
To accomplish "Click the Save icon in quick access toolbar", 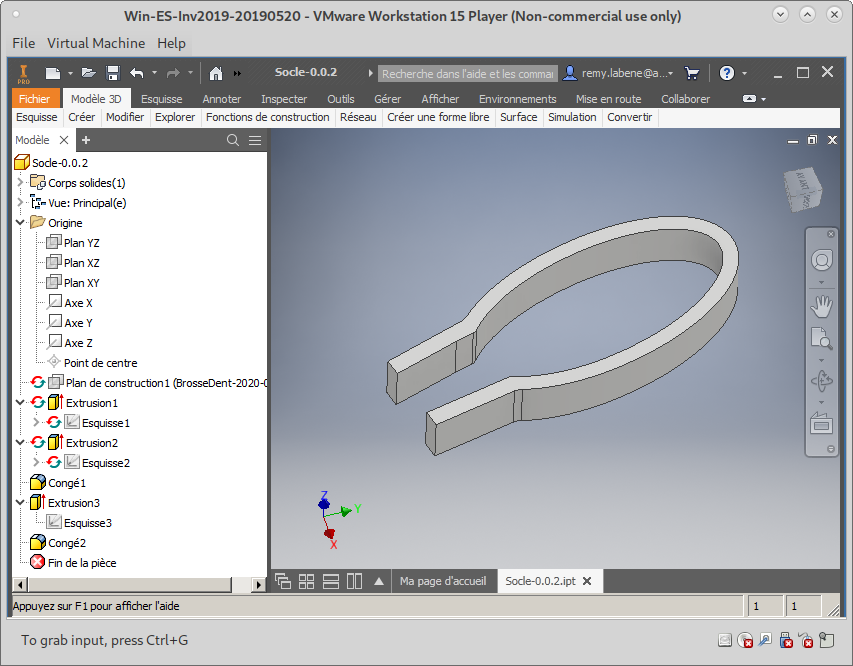I will [113, 73].
